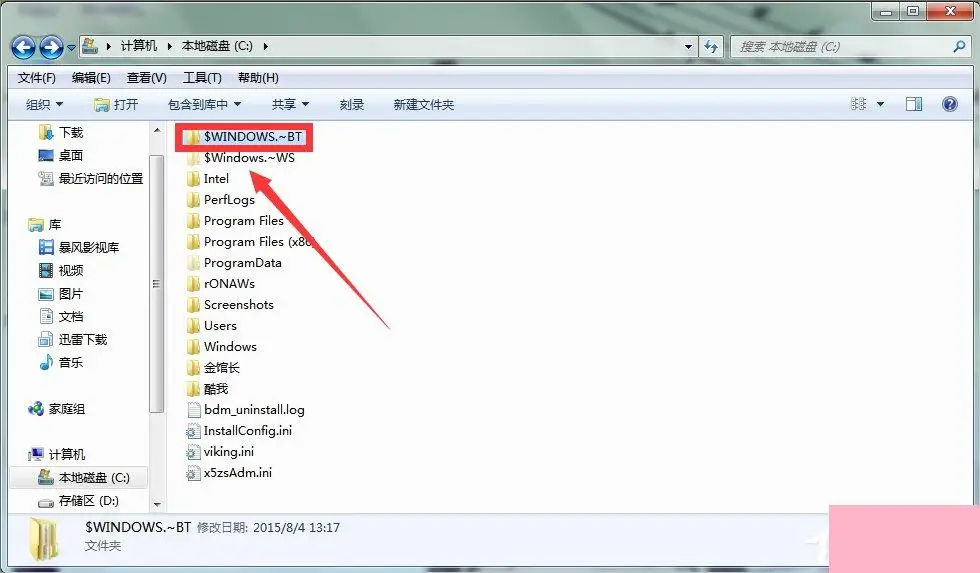Screen dimensions: 980x573
Task: Select 最近访问的位置 in the sidebar
Action: [91, 178]
